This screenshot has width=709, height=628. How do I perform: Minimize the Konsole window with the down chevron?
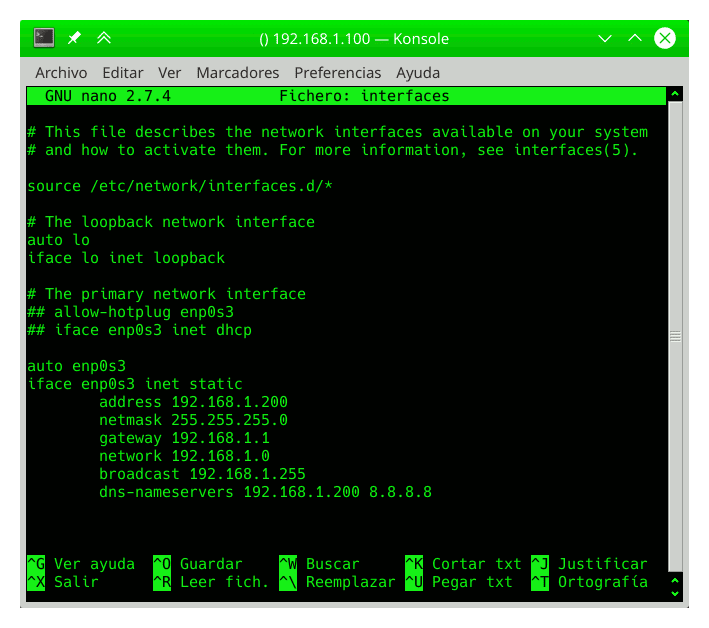coord(605,38)
